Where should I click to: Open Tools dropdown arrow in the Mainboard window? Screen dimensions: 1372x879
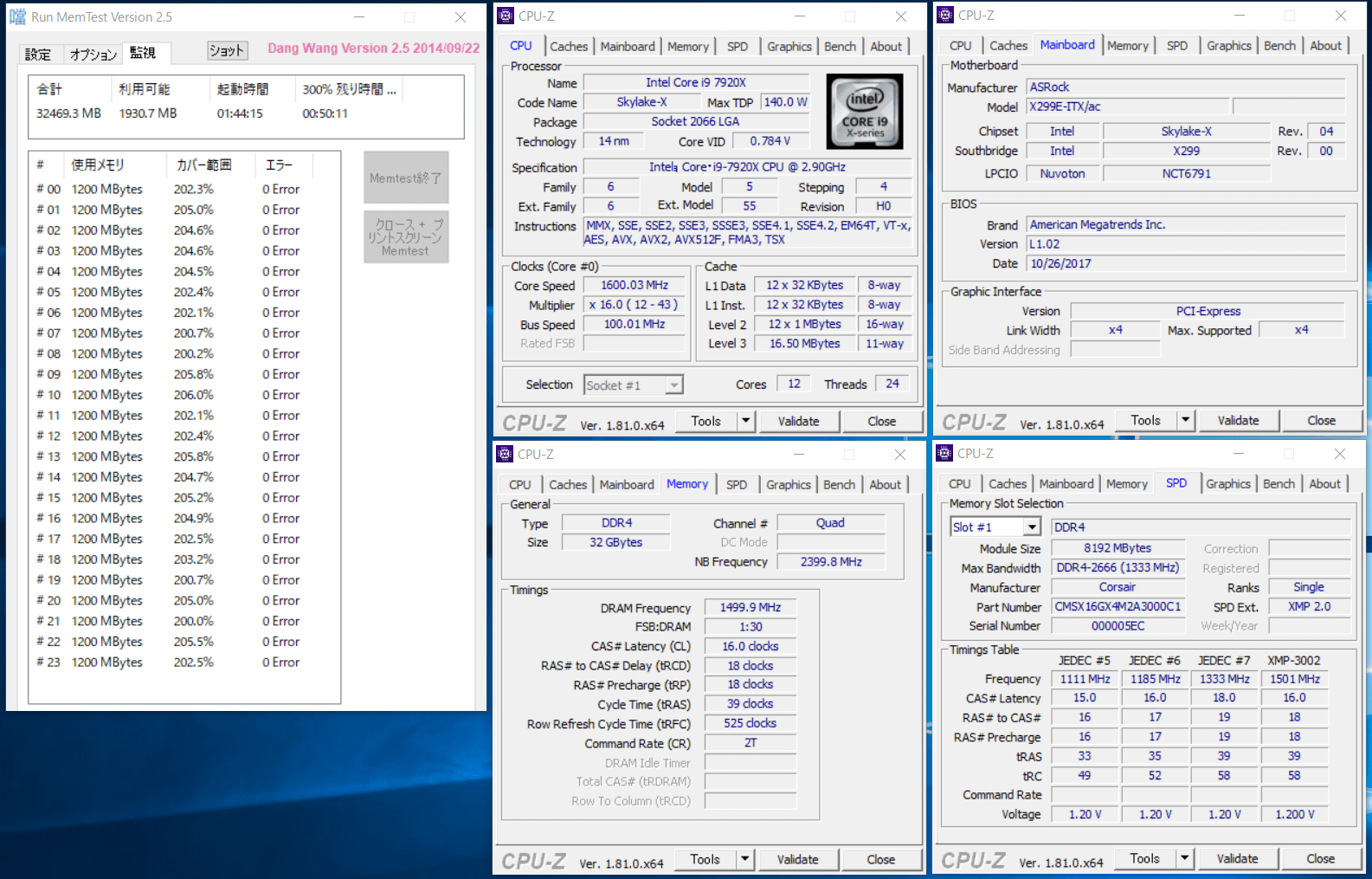[x=1185, y=420]
